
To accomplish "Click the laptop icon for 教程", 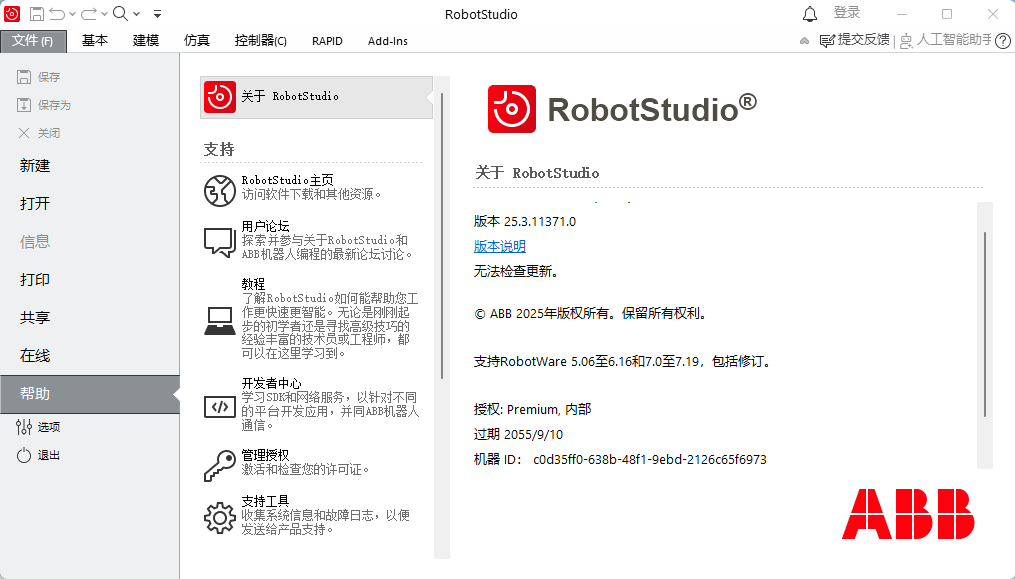I will [219, 320].
